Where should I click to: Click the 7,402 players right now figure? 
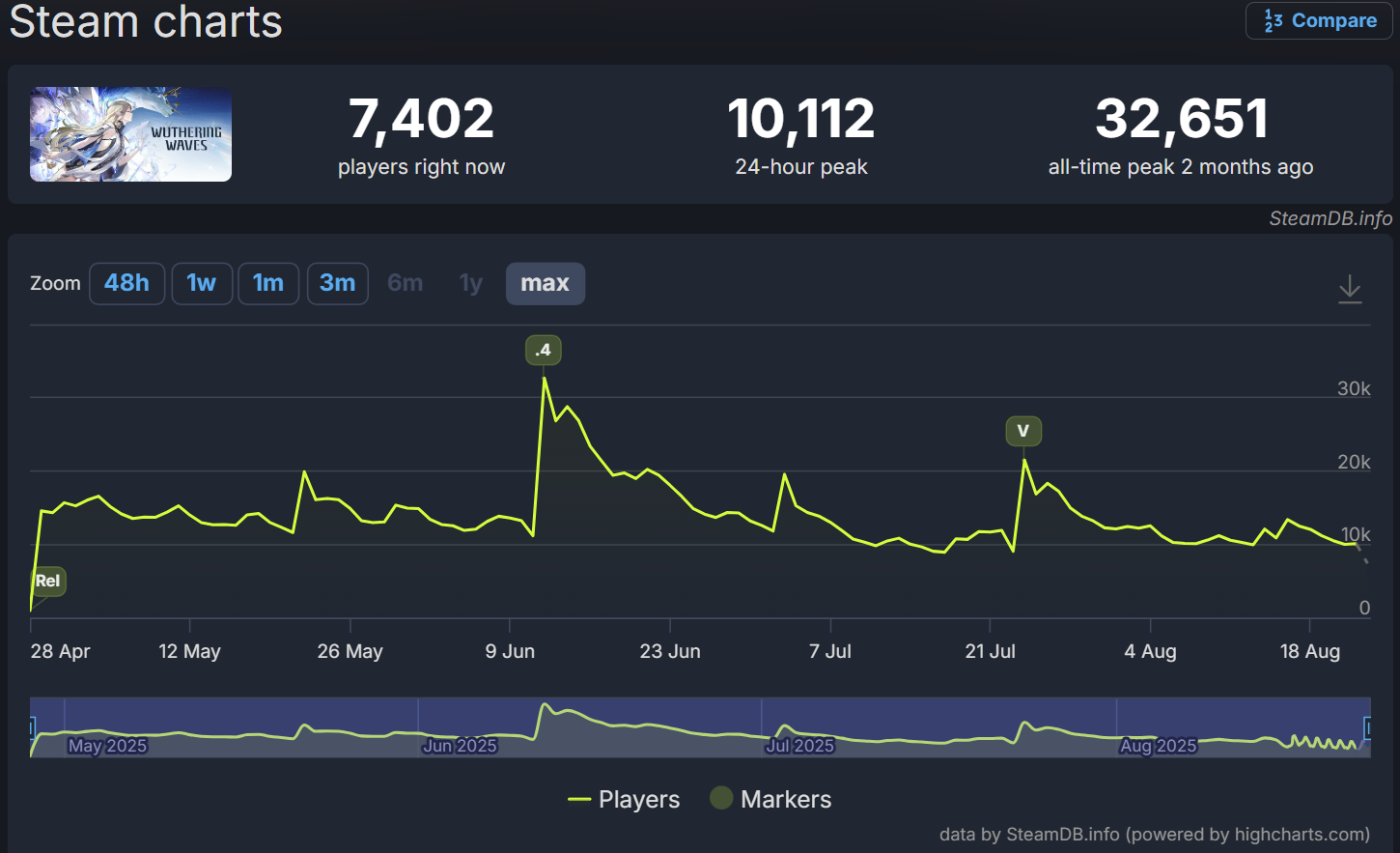[421, 118]
